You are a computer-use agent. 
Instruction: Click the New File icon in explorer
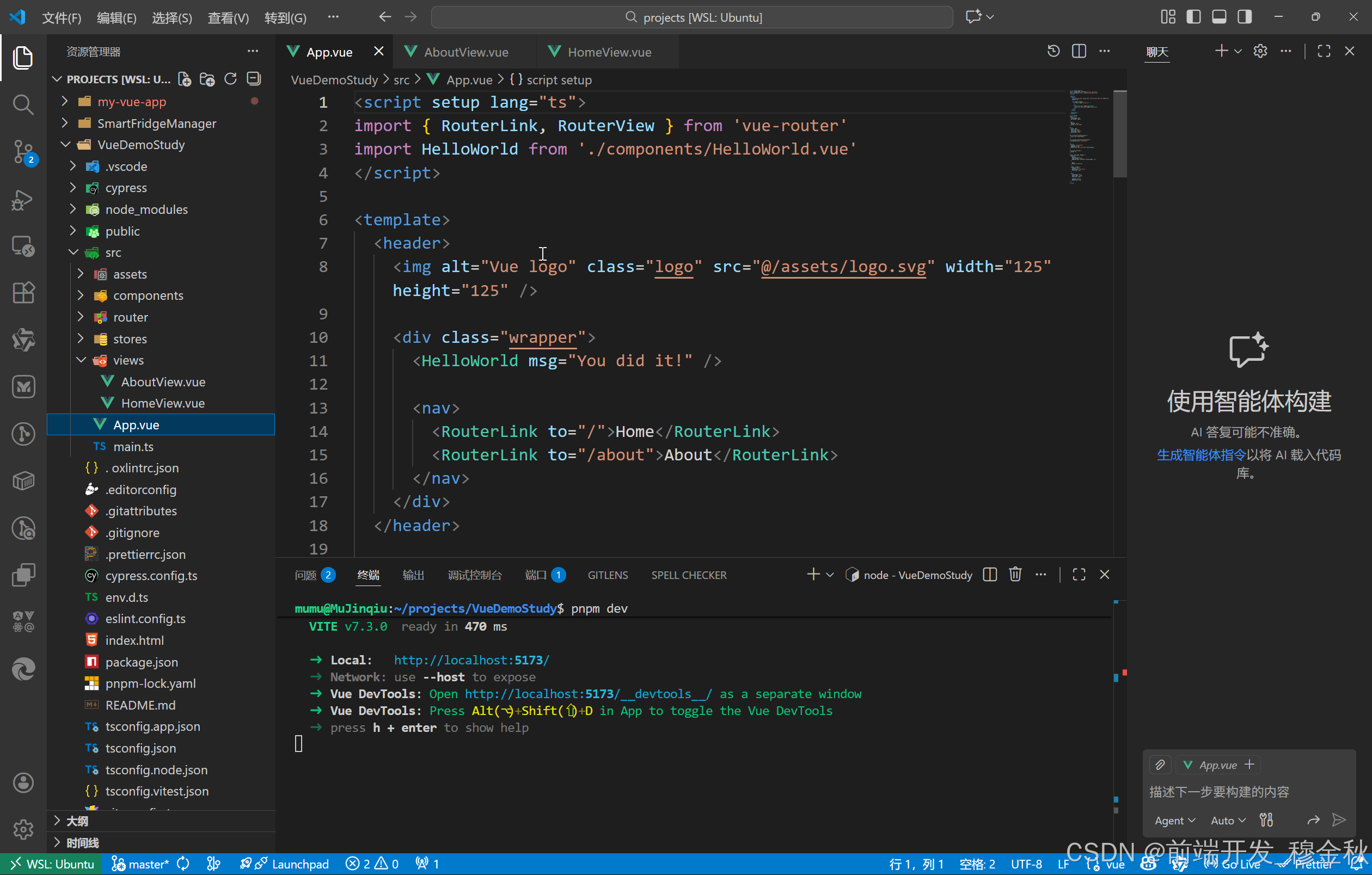(x=184, y=79)
